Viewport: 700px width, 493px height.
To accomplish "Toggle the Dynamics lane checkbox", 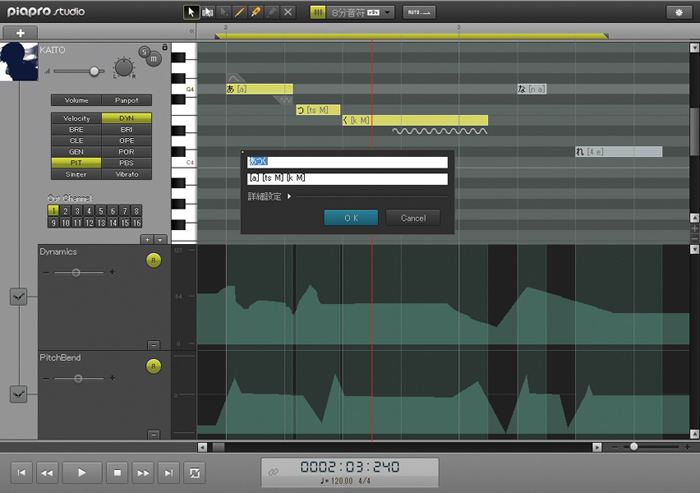I will pos(18,296).
